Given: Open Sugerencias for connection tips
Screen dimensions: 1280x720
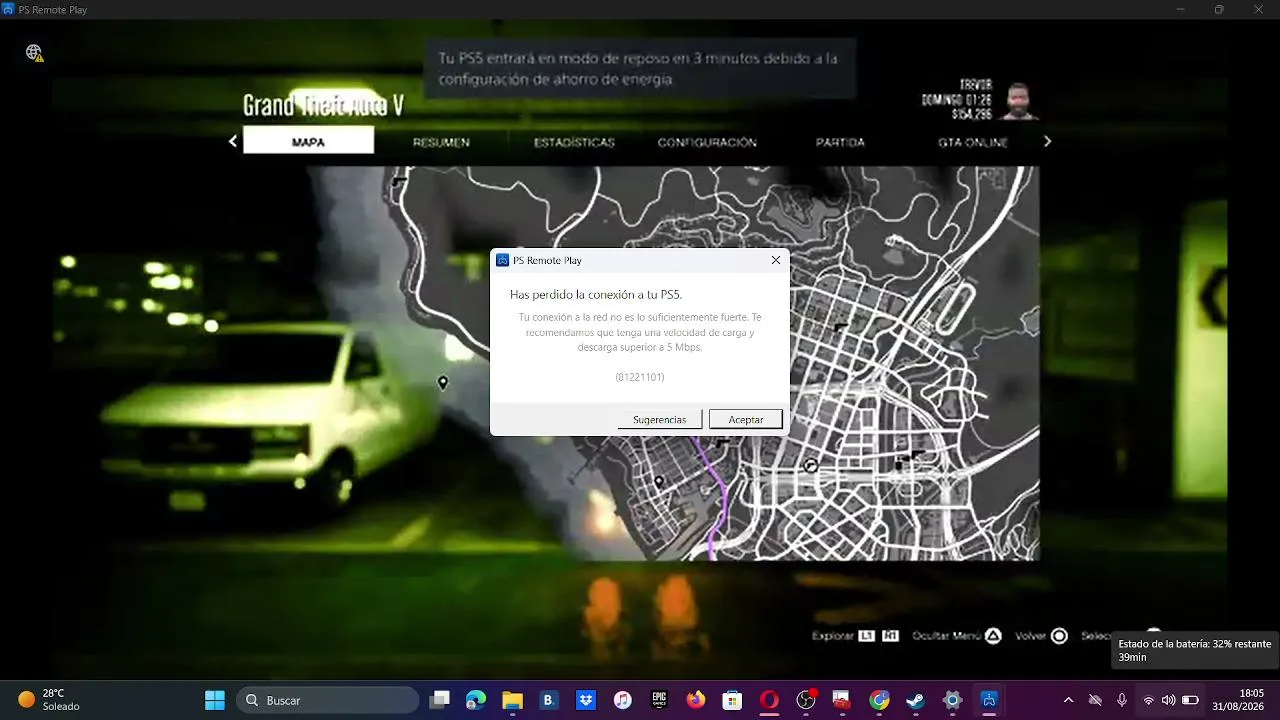Looking at the screenshot, I should point(660,419).
